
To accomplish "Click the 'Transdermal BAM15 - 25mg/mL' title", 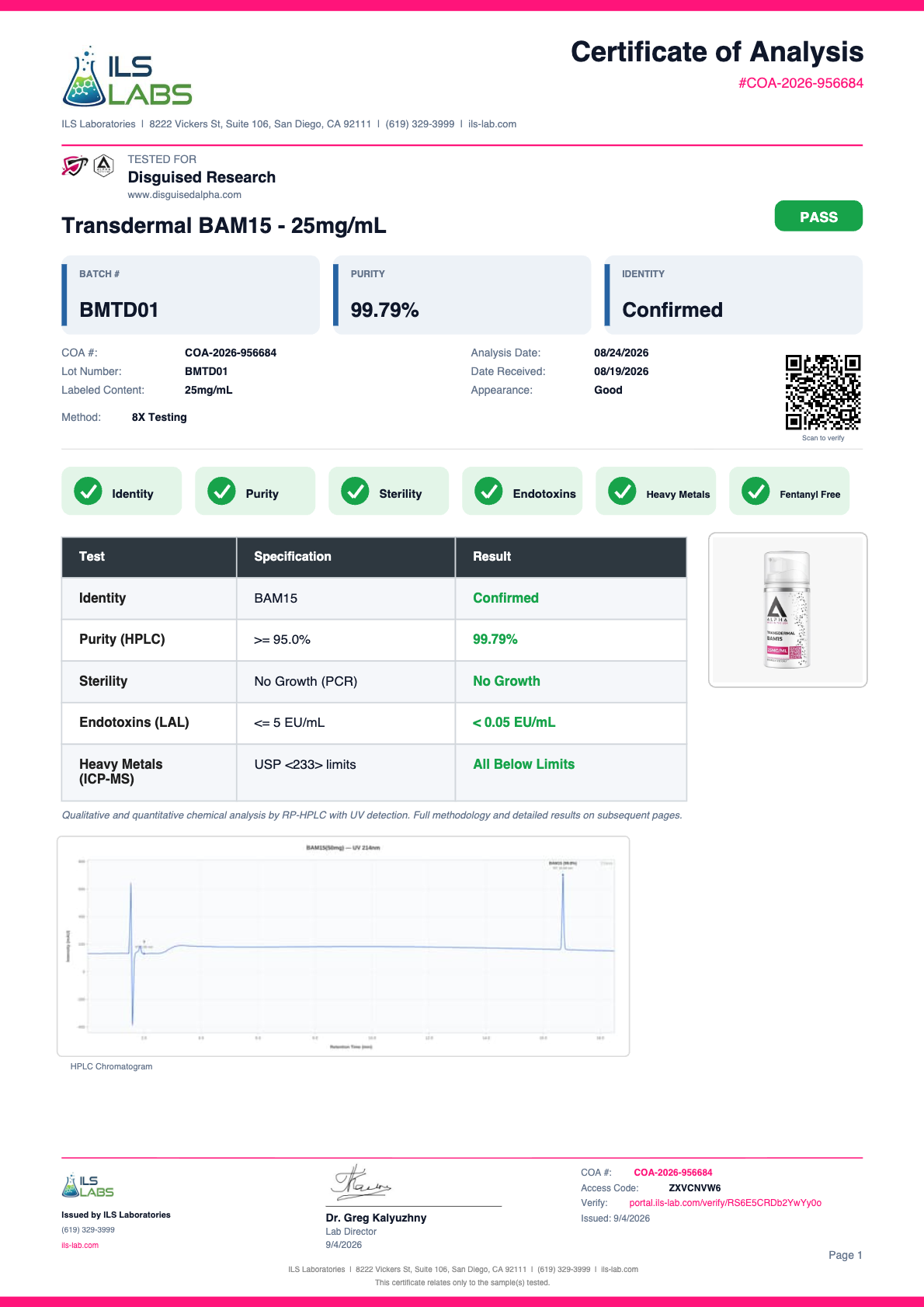I will [224, 226].
